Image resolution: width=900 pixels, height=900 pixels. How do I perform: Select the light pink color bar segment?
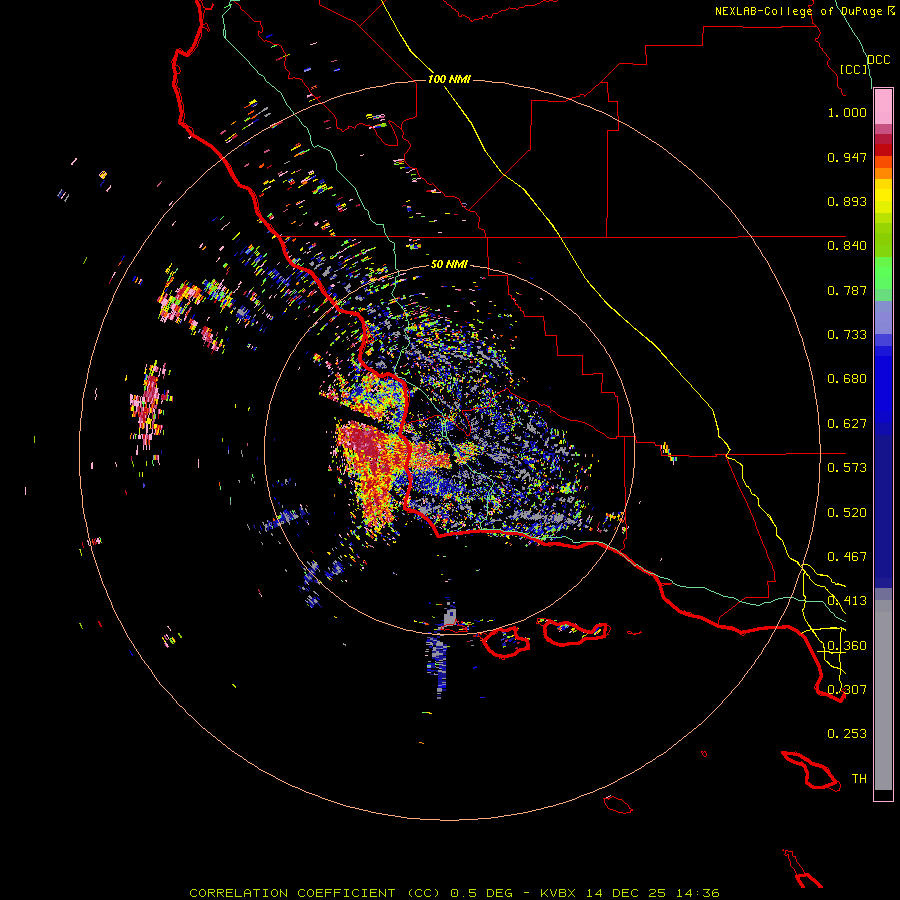click(883, 106)
